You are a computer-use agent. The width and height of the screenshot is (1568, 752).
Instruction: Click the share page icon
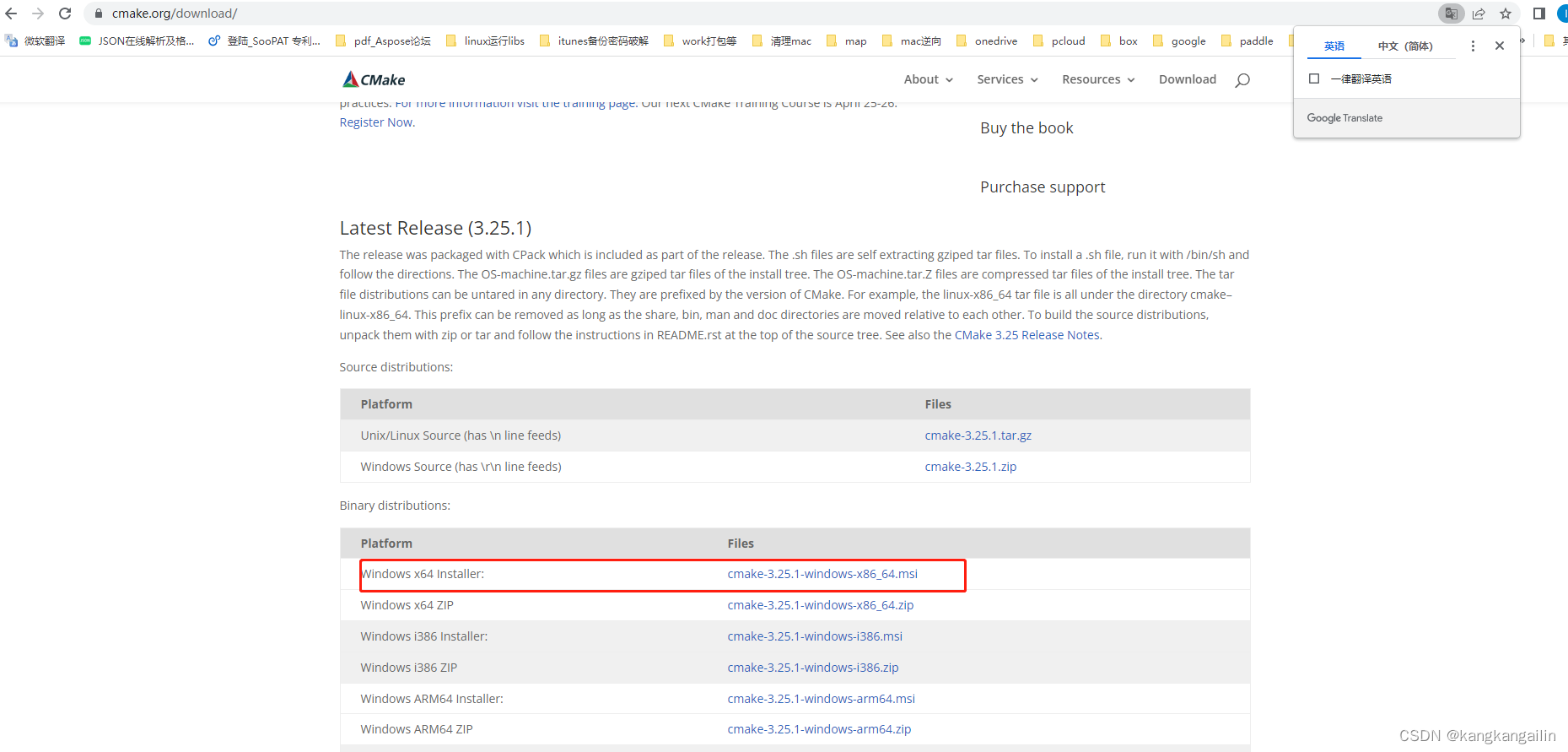(x=1479, y=14)
